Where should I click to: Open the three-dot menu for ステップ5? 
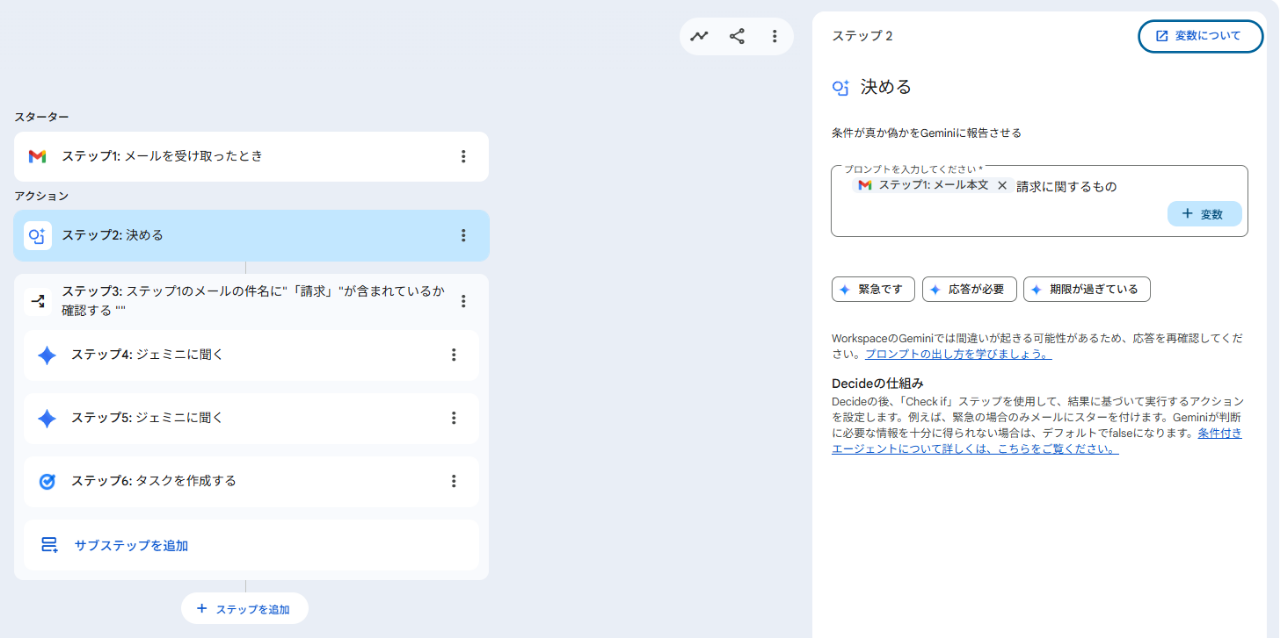pyautogui.click(x=453, y=418)
